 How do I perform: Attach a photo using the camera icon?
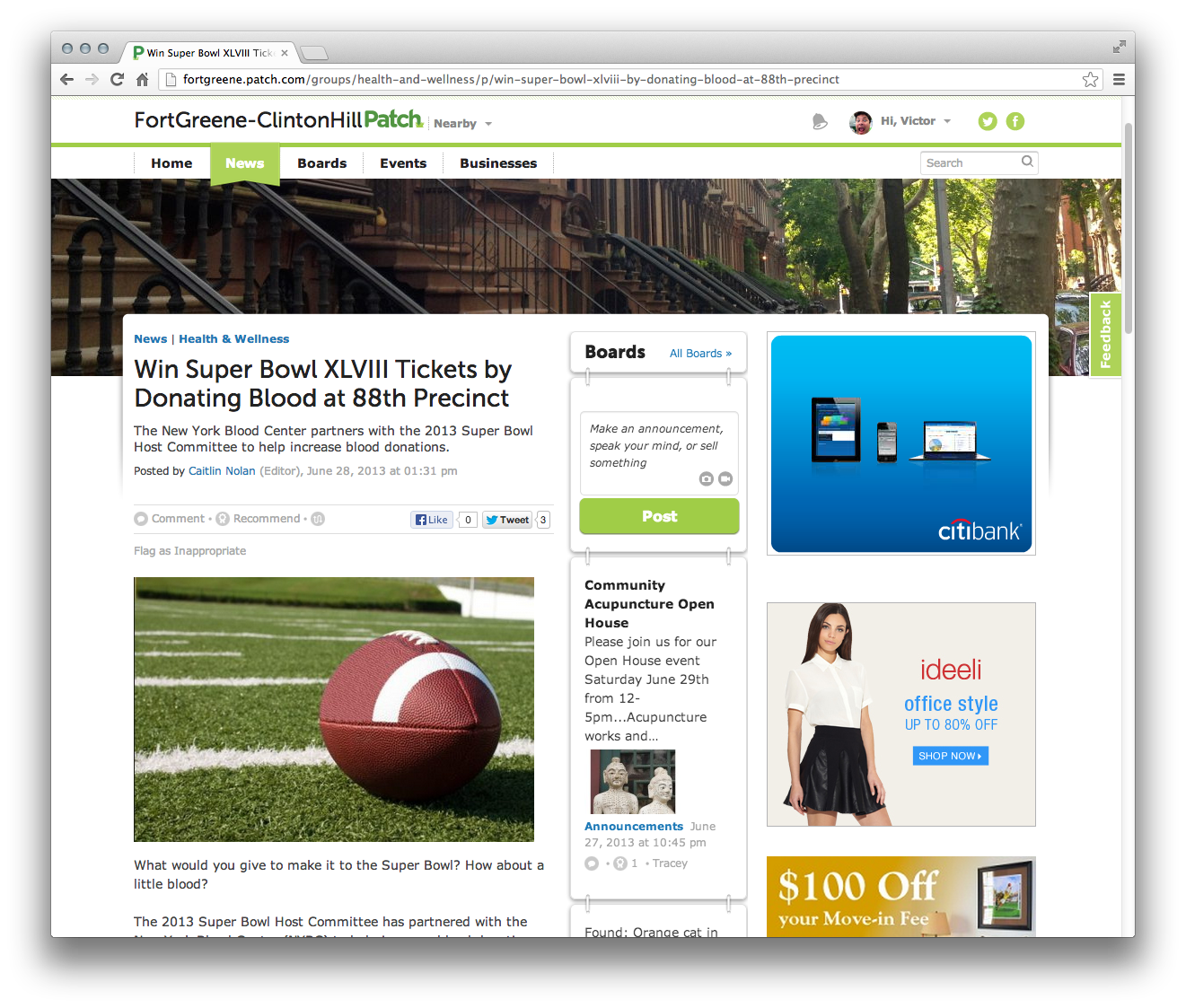pyautogui.click(x=707, y=479)
